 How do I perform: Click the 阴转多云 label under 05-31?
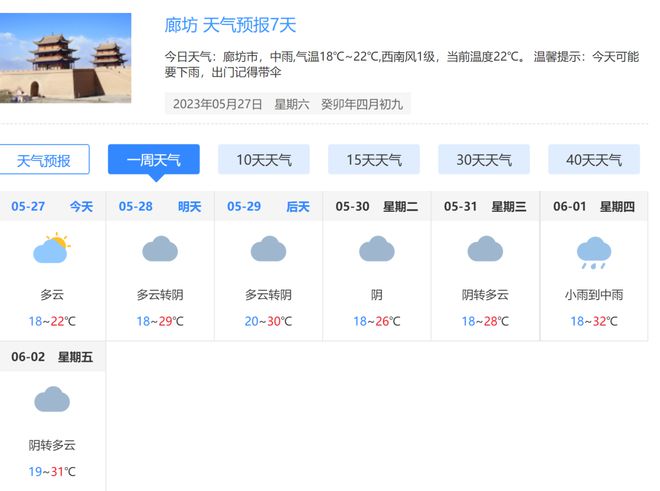(485, 295)
